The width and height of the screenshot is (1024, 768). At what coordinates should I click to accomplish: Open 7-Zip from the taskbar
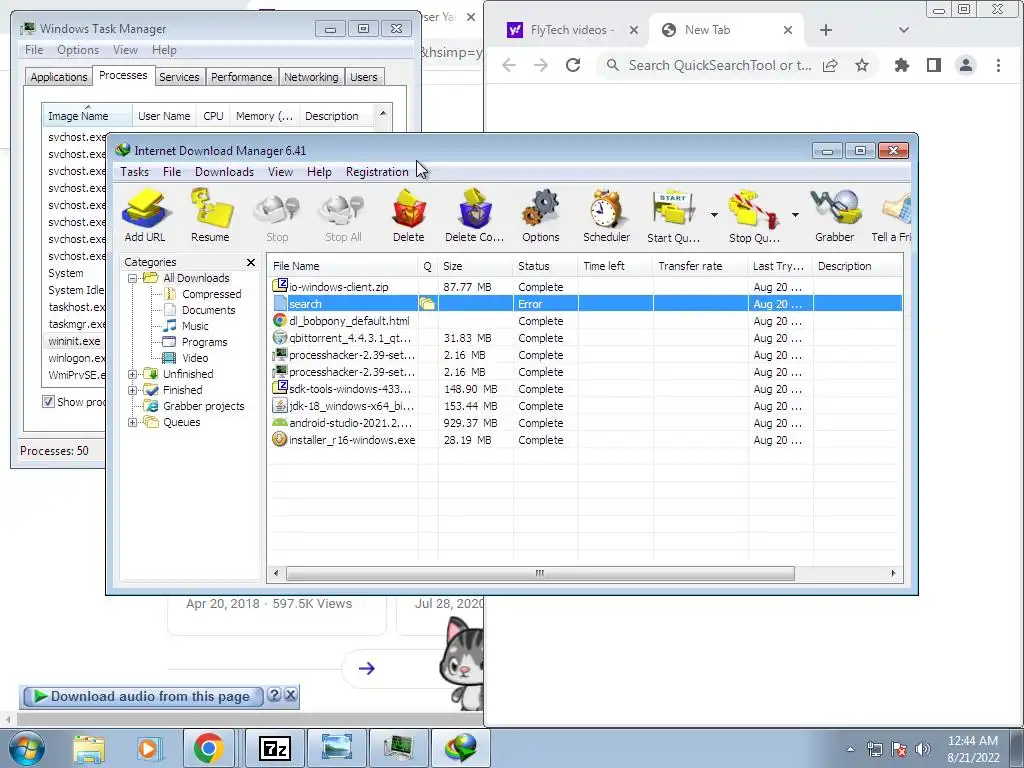[274, 748]
